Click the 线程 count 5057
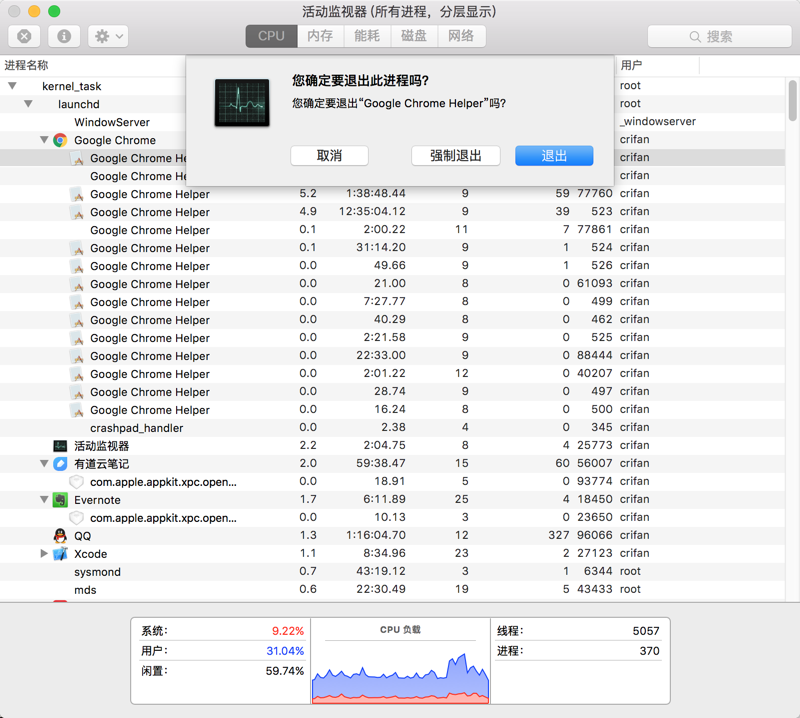800x718 pixels. point(646,631)
